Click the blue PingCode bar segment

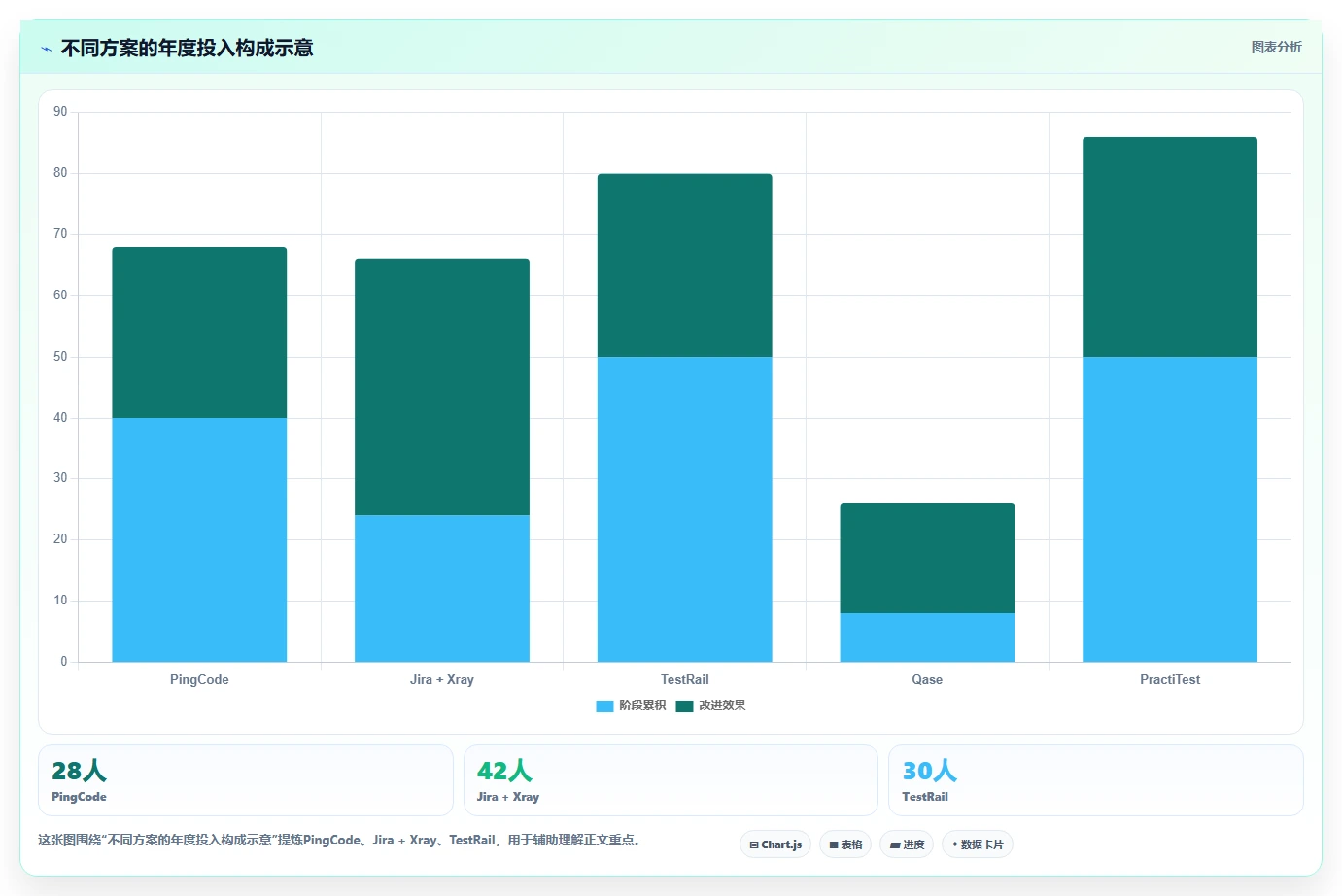[x=199, y=539]
